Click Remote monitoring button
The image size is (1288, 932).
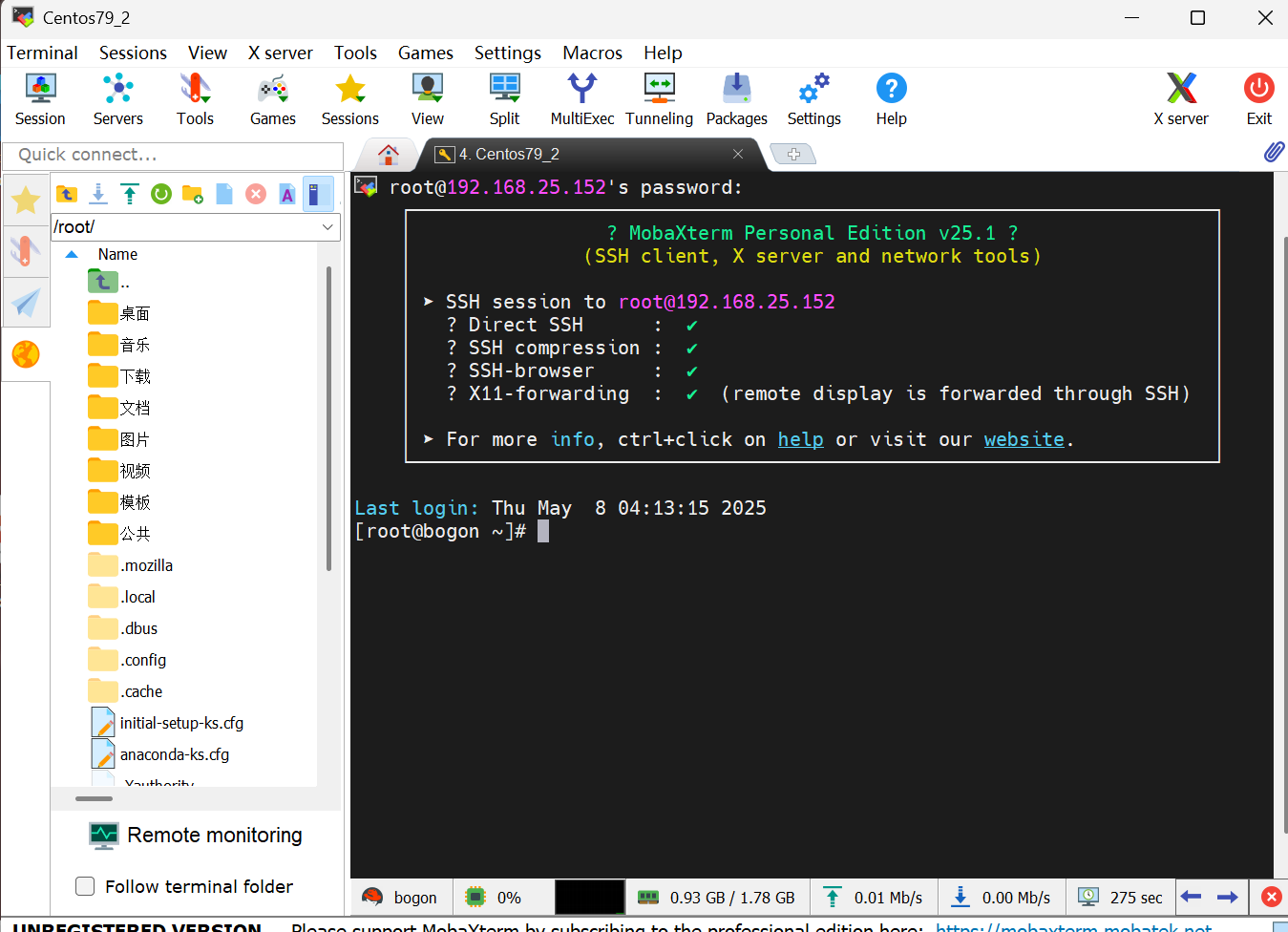tap(196, 836)
